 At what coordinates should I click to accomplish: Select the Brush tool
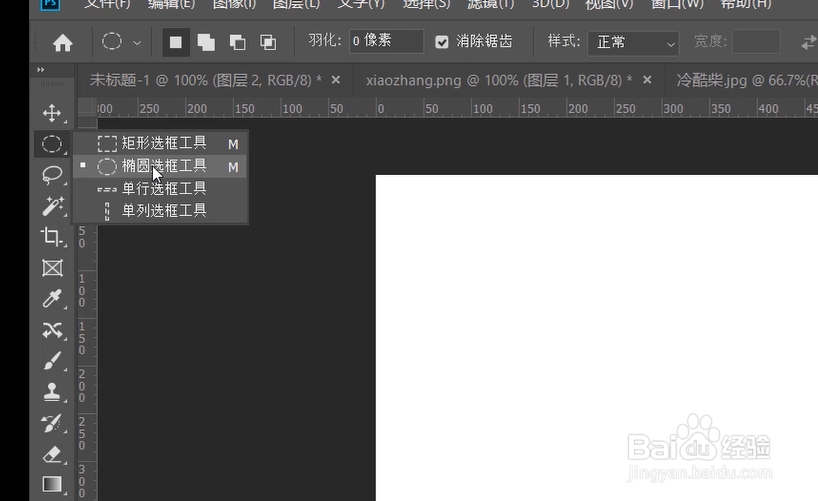[x=52, y=361]
